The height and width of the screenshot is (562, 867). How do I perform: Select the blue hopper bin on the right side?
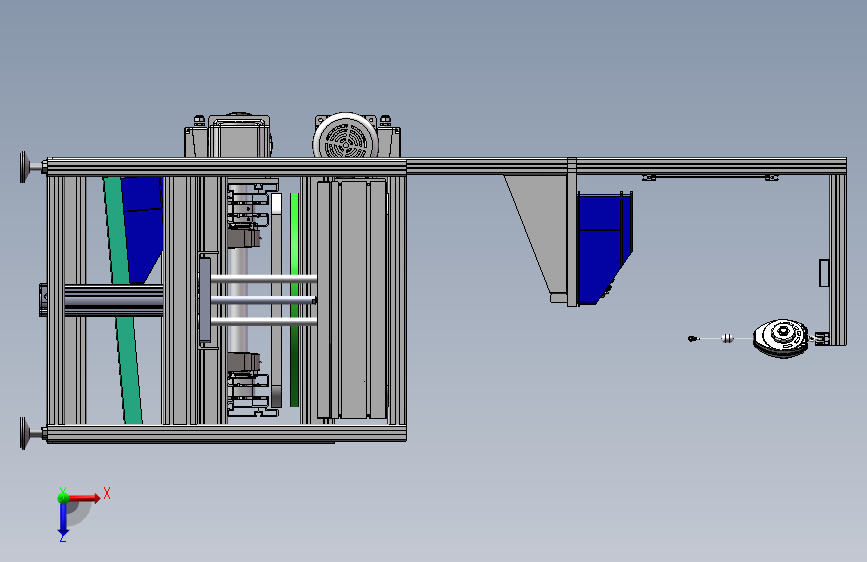click(x=604, y=247)
